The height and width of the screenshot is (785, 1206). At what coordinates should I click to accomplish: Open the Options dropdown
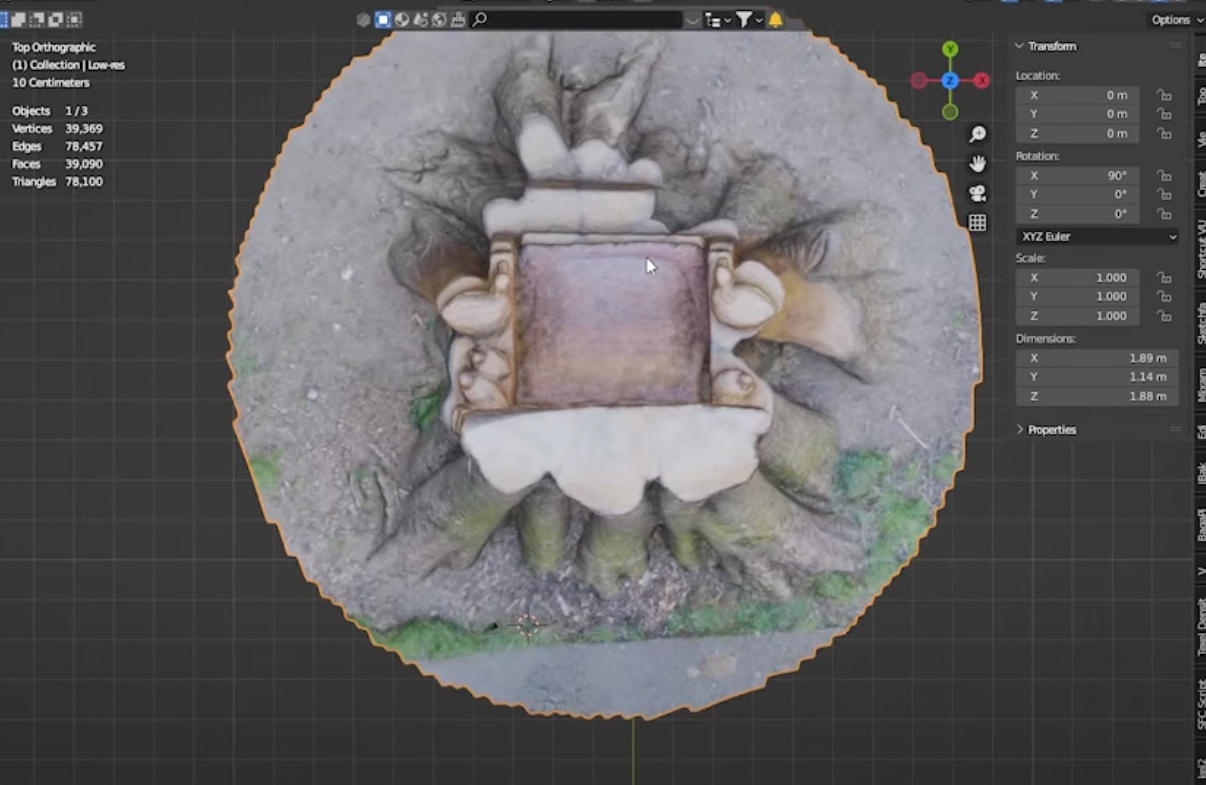(x=1174, y=19)
